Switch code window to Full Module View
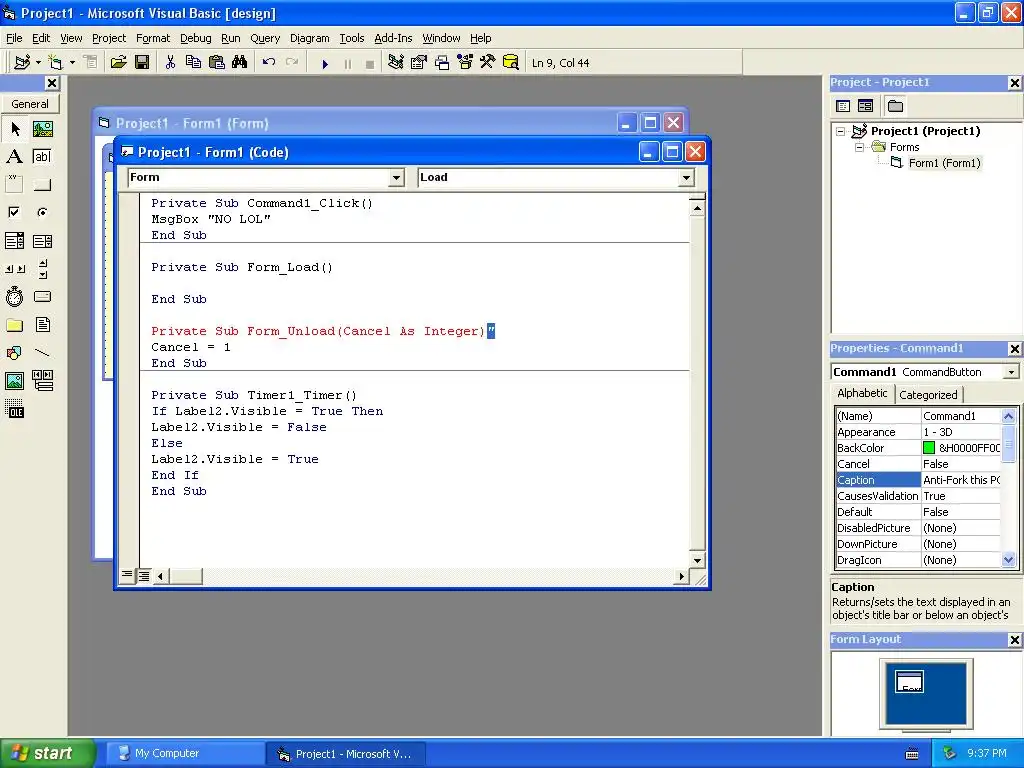 click(x=144, y=575)
